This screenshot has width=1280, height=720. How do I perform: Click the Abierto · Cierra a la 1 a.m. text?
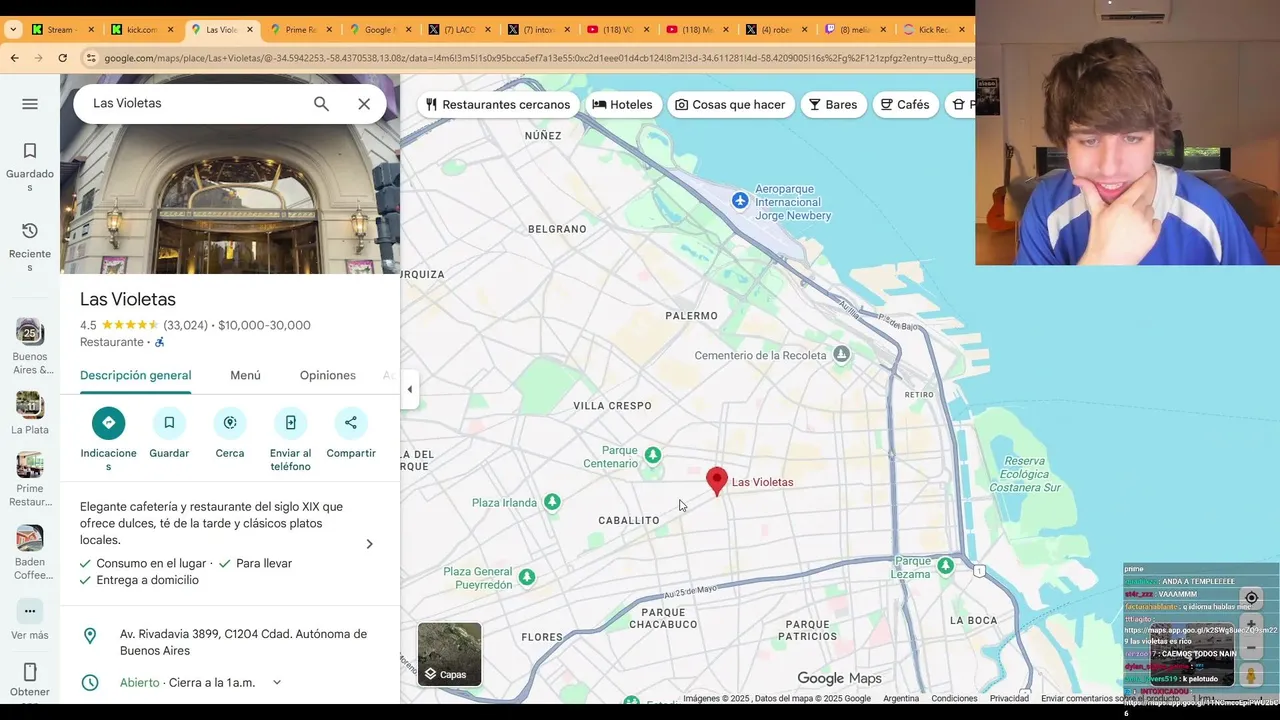click(187, 682)
